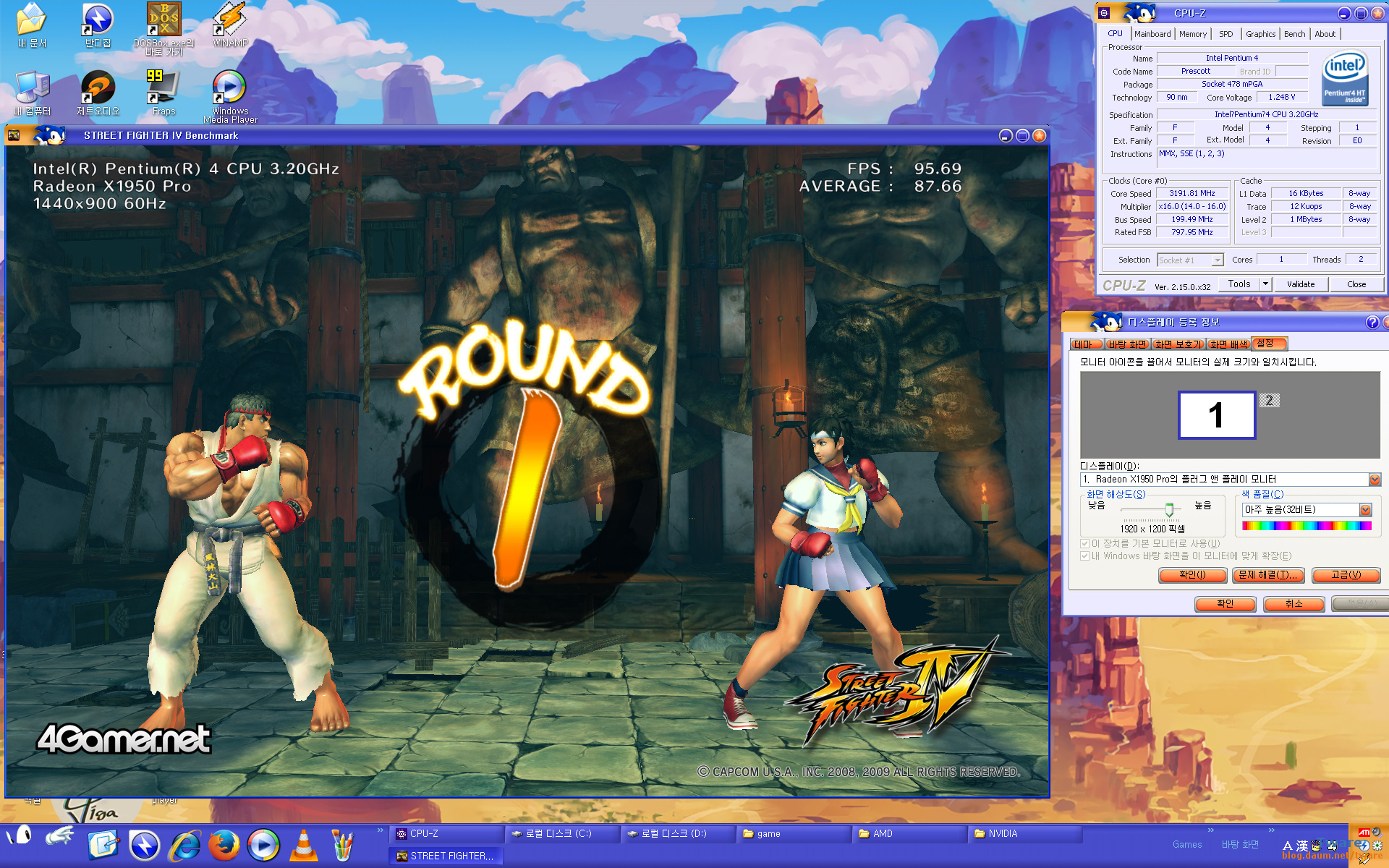Click the Validate button in CPU-Z
This screenshot has width=1389, height=868.
pyautogui.click(x=1300, y=284)
